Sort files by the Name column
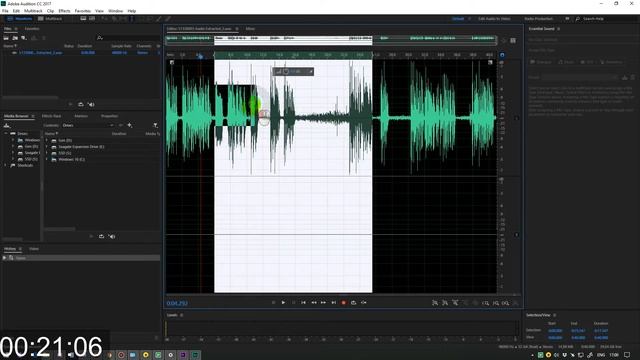The width and height of the screenshot is (640, 360). (x=11, y=46)
